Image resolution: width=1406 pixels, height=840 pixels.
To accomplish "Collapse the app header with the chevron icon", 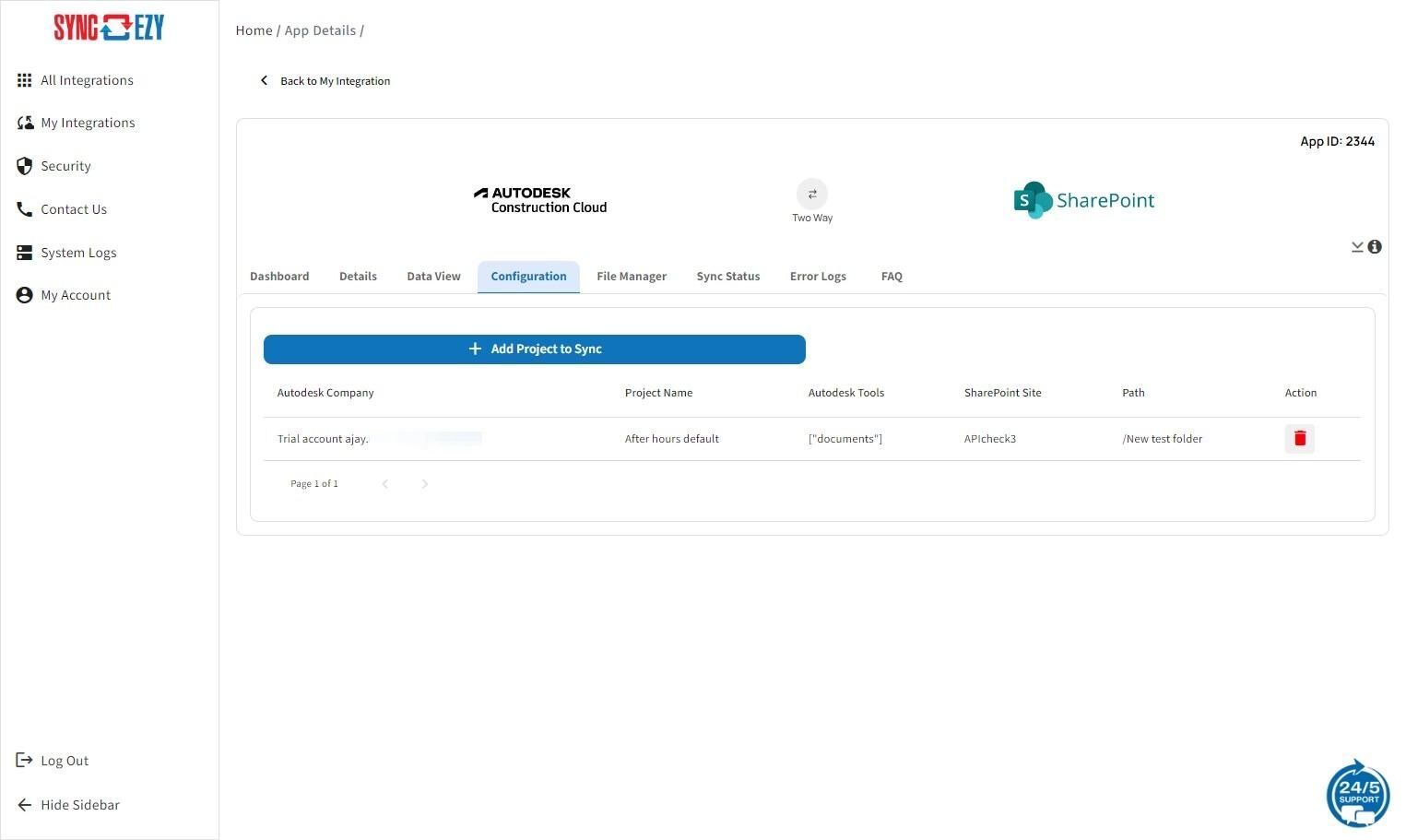I will click(x=1357, y=246).
